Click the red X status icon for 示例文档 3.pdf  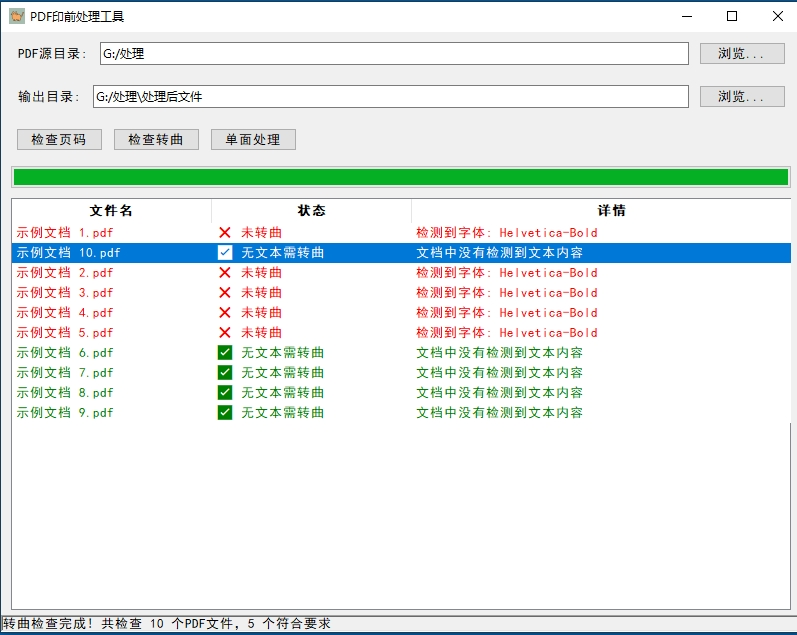coord(225,293)
